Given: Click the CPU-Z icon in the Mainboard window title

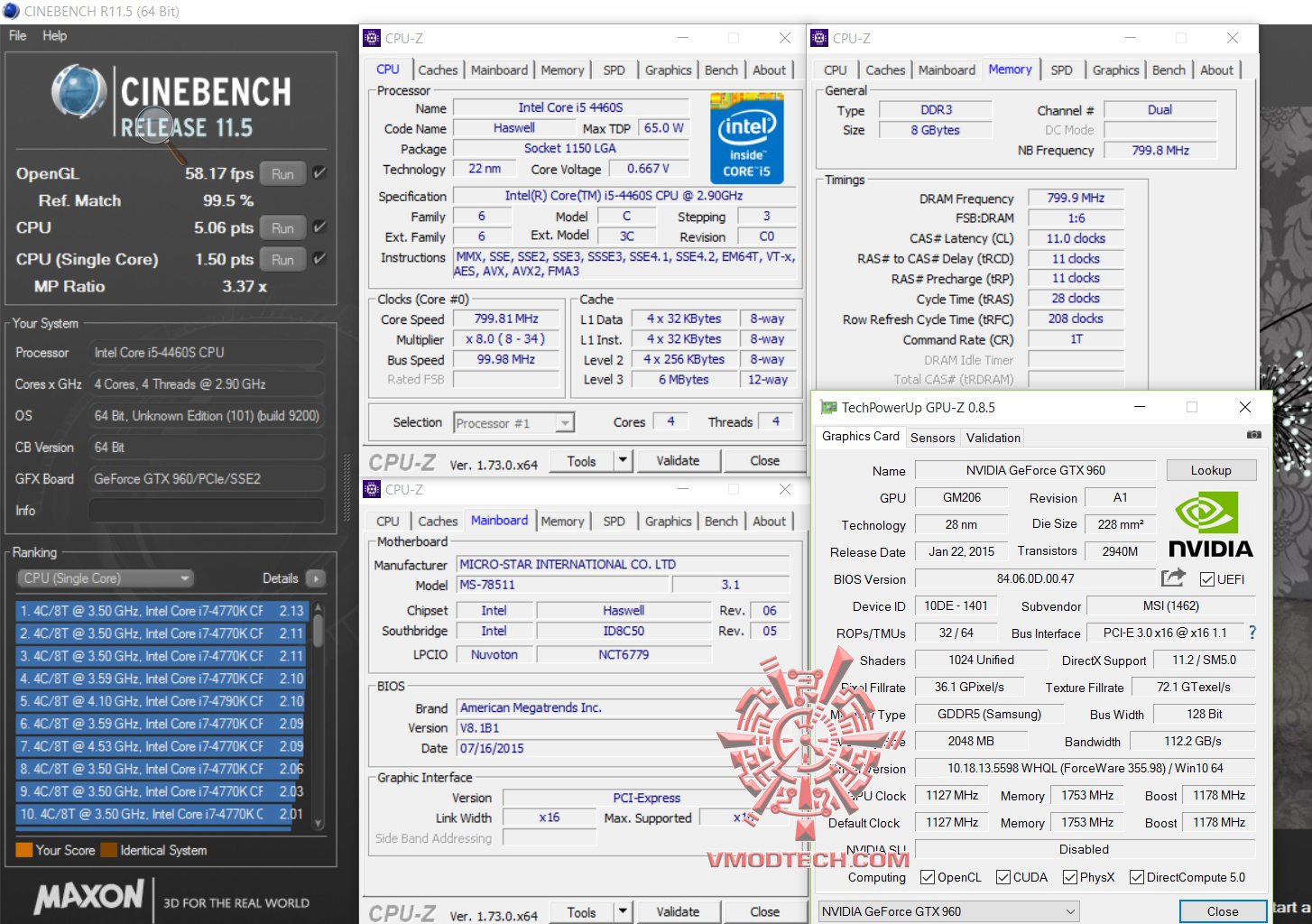Looking at the screenshot, I should pyautogui.click(x=372, y=489).
